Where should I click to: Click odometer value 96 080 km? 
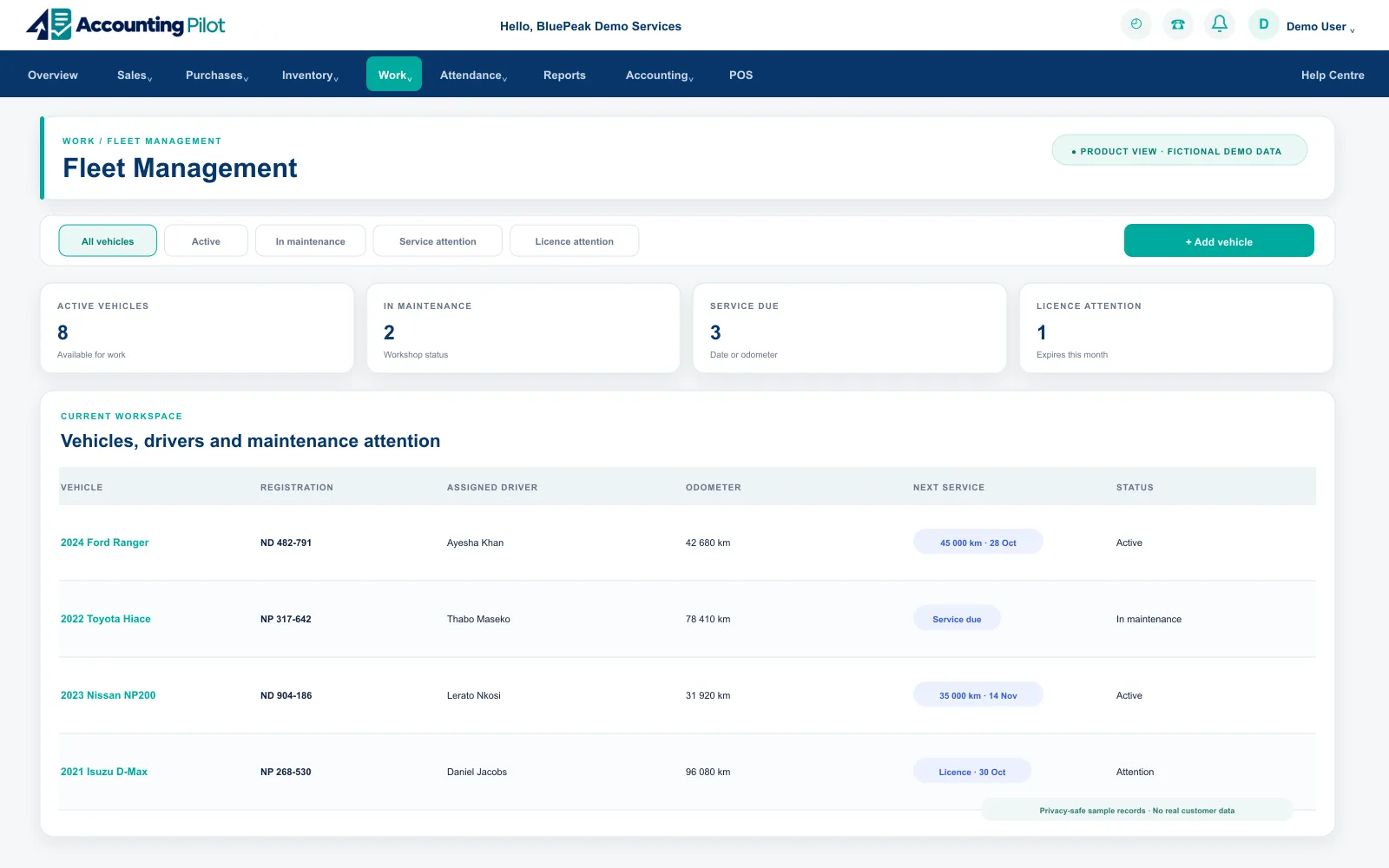pos(708,772)
